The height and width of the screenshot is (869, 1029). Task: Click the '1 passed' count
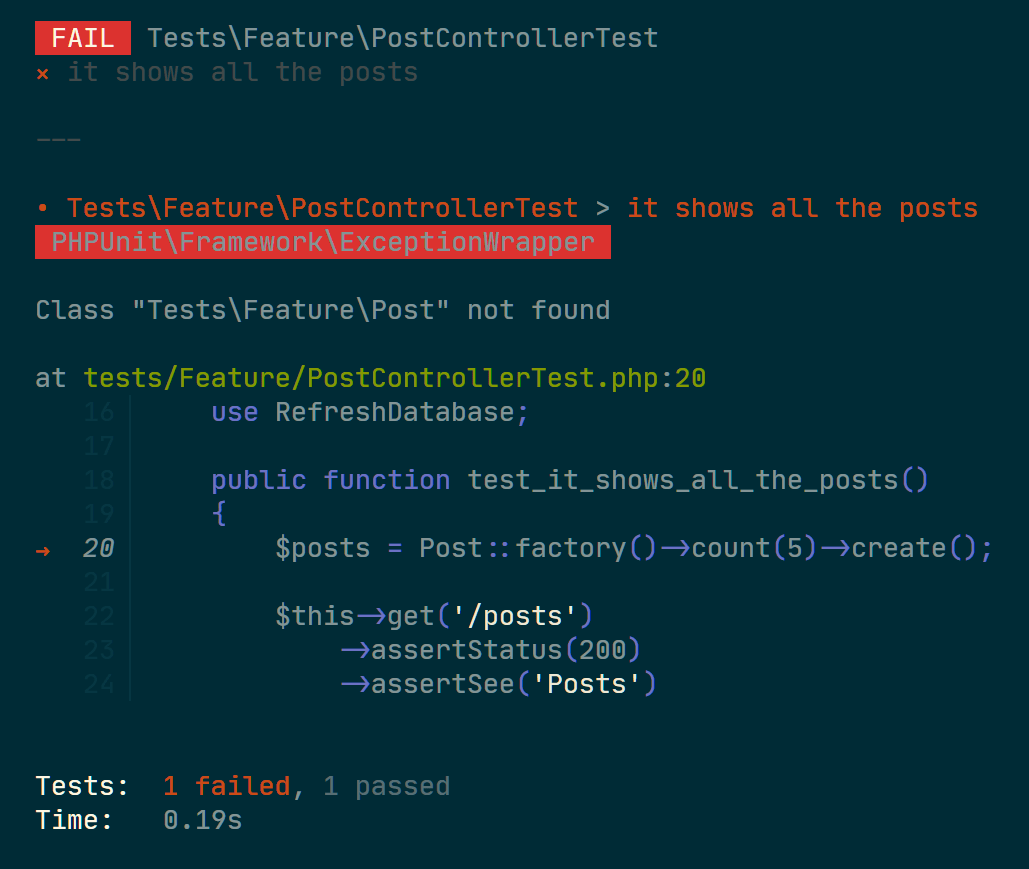pyautogui.click(x=387, y=786)
